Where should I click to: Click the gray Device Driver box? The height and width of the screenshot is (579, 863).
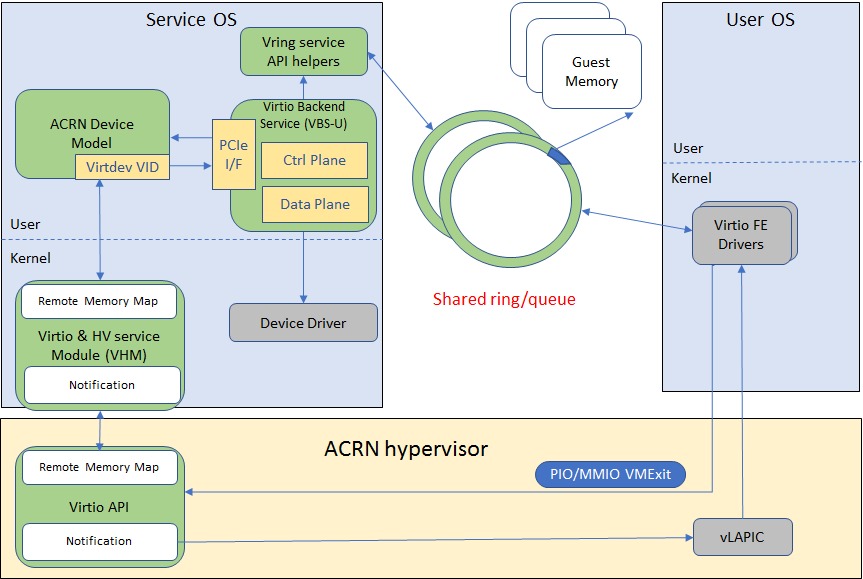click(303, 323)
